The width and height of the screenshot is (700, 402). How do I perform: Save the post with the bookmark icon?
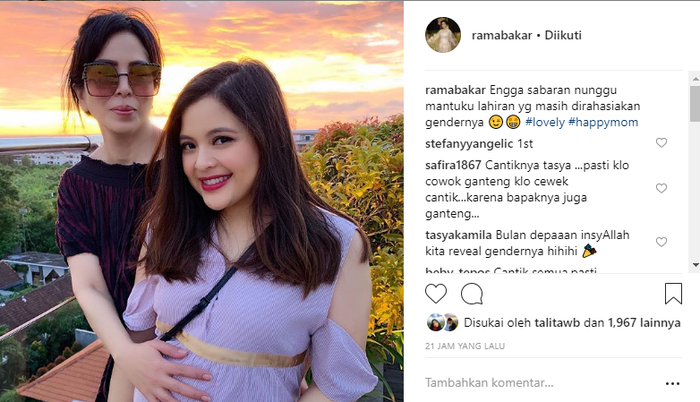(673, 294)
